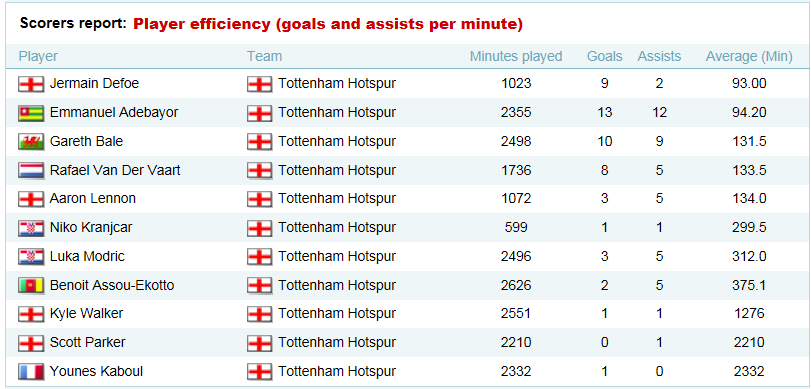Sort by the Goals column header
This screenshot has height=389, width=811.
pos(605,56)
